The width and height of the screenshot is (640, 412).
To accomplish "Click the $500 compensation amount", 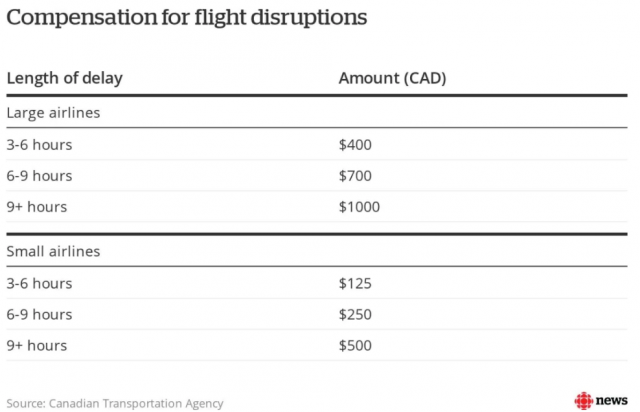I will [x=355, y=345].
